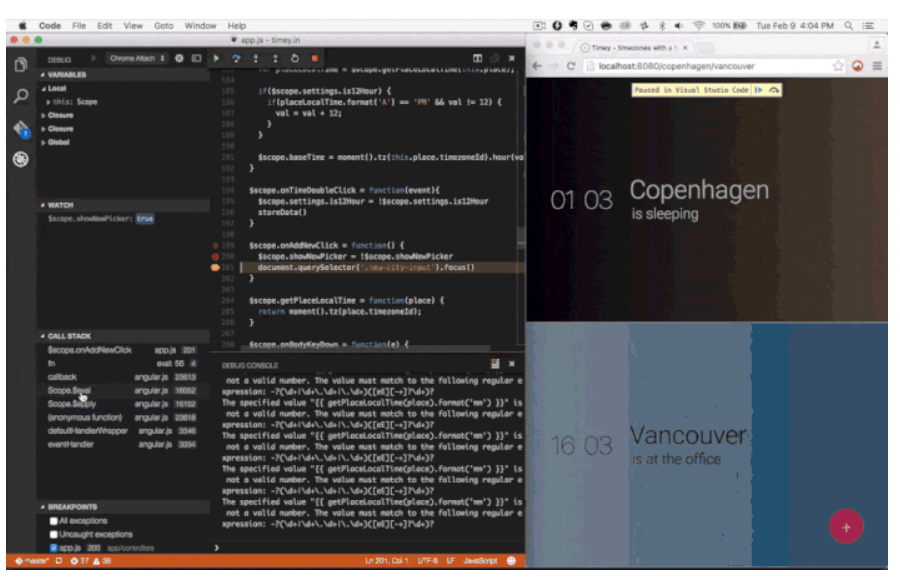The image size is (900, 582).
Task: Disable the app.js line 200 breakpoint
Action: [54, 548]
